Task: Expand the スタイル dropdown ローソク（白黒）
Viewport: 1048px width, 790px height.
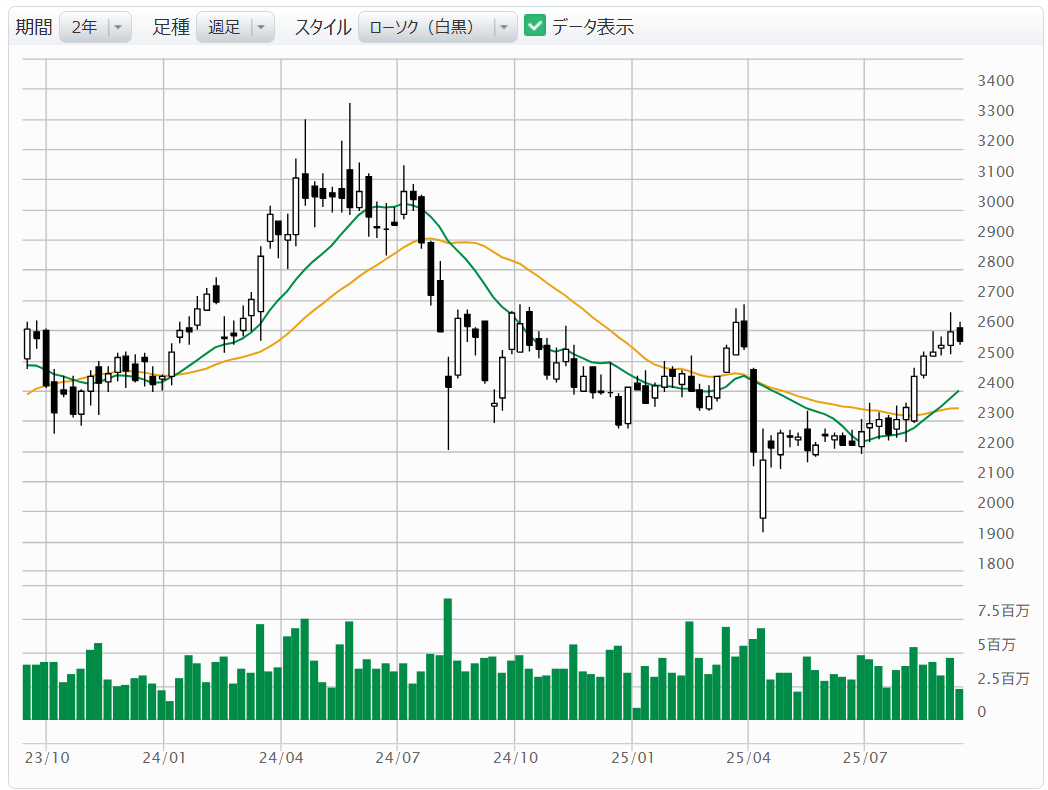Action: (437, 27)
